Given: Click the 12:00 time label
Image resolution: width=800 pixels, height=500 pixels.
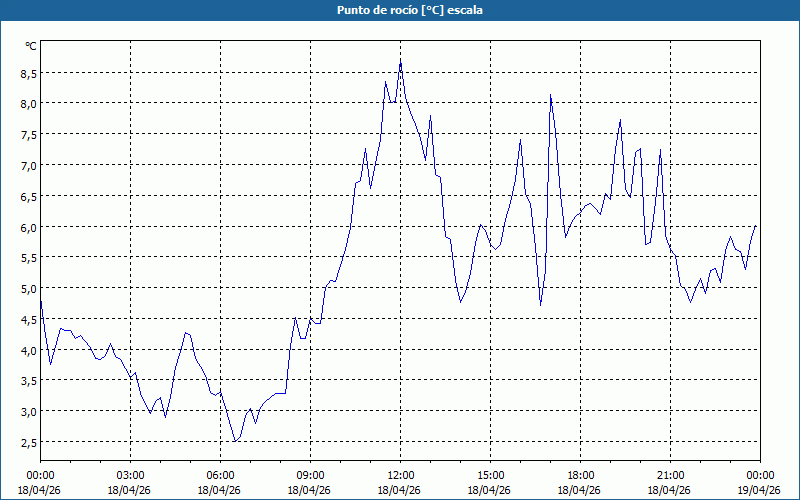Looking at the screenshot, I should pyautogui.click(x=400, y=475).
